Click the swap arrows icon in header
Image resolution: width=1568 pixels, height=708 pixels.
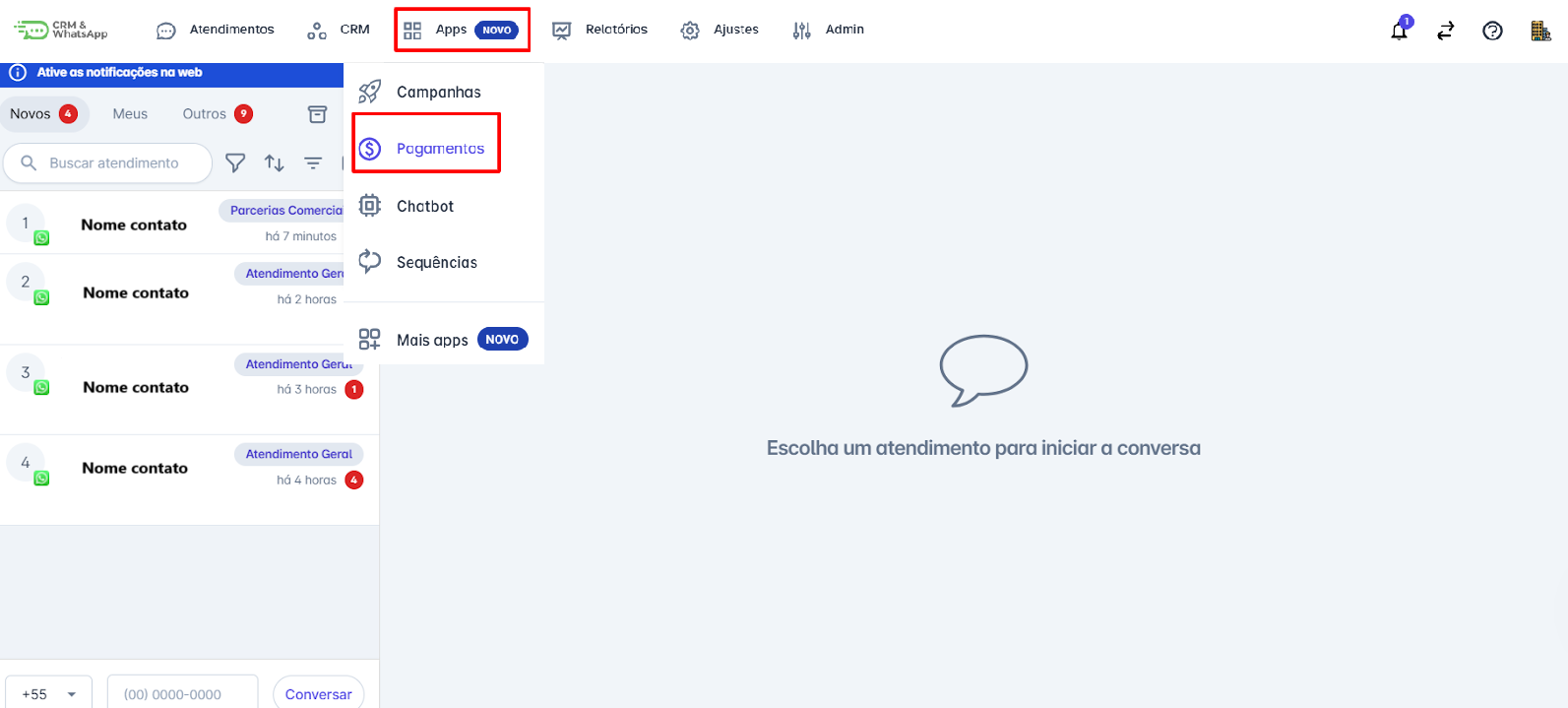[1445, 31]
